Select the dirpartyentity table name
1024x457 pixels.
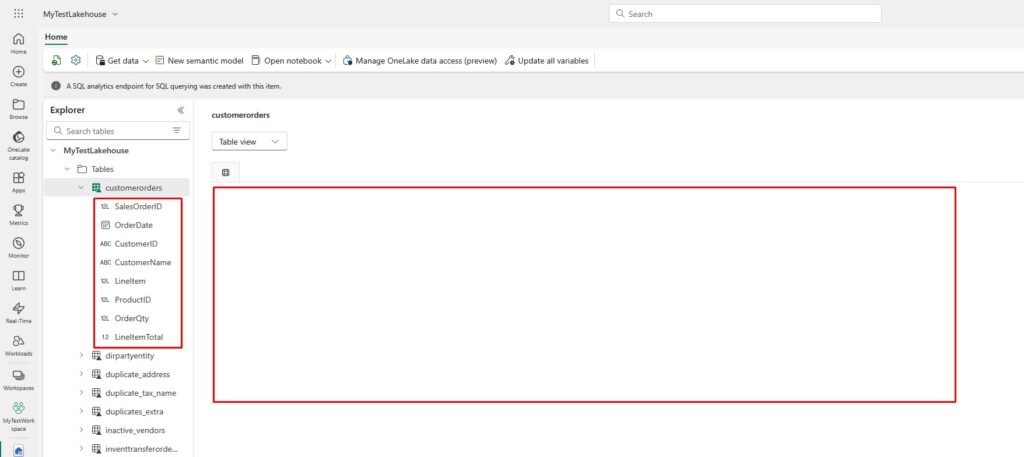[x=129, y=356]
